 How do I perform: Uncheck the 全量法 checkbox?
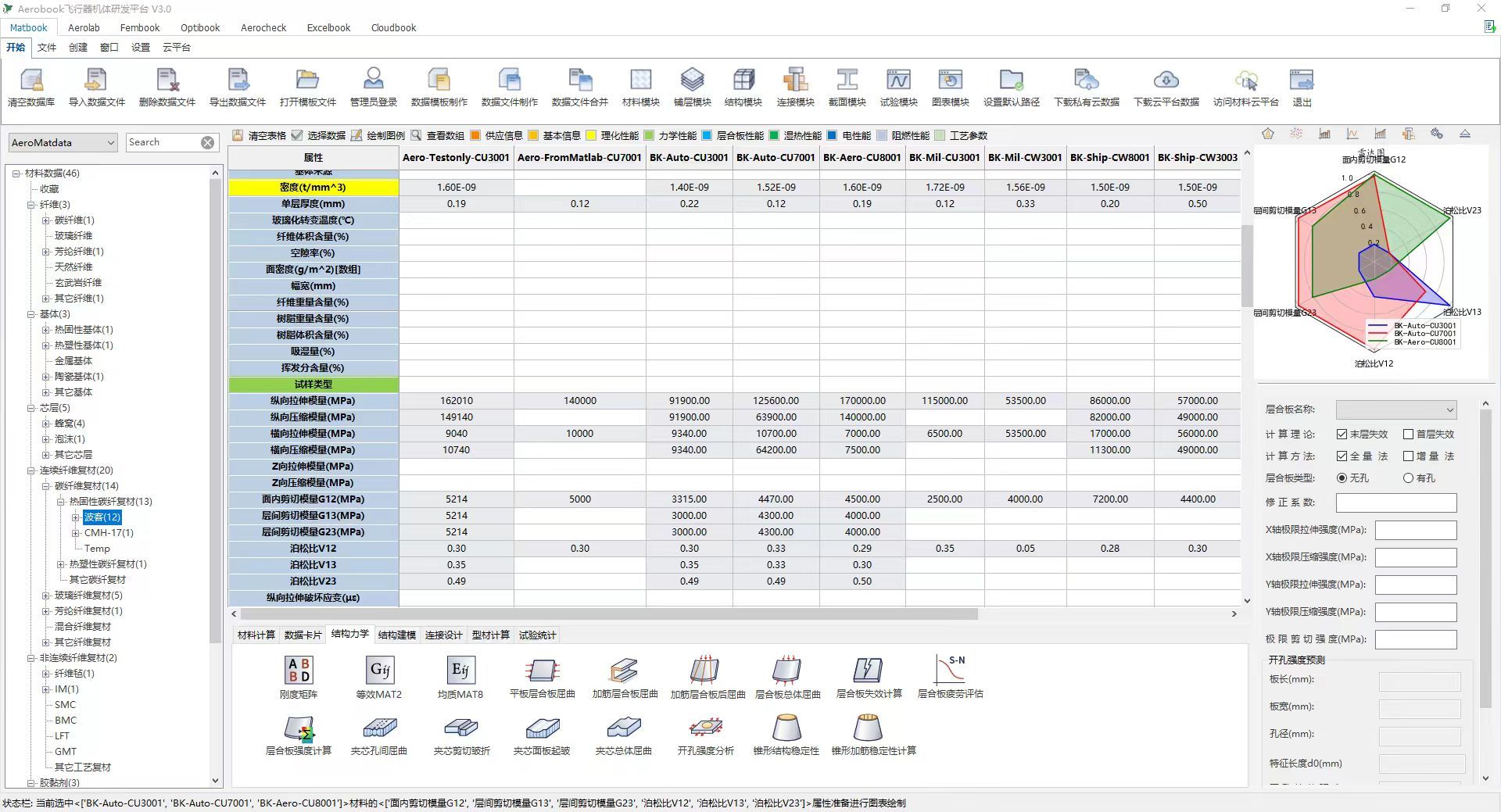(x=1342, y=456)
